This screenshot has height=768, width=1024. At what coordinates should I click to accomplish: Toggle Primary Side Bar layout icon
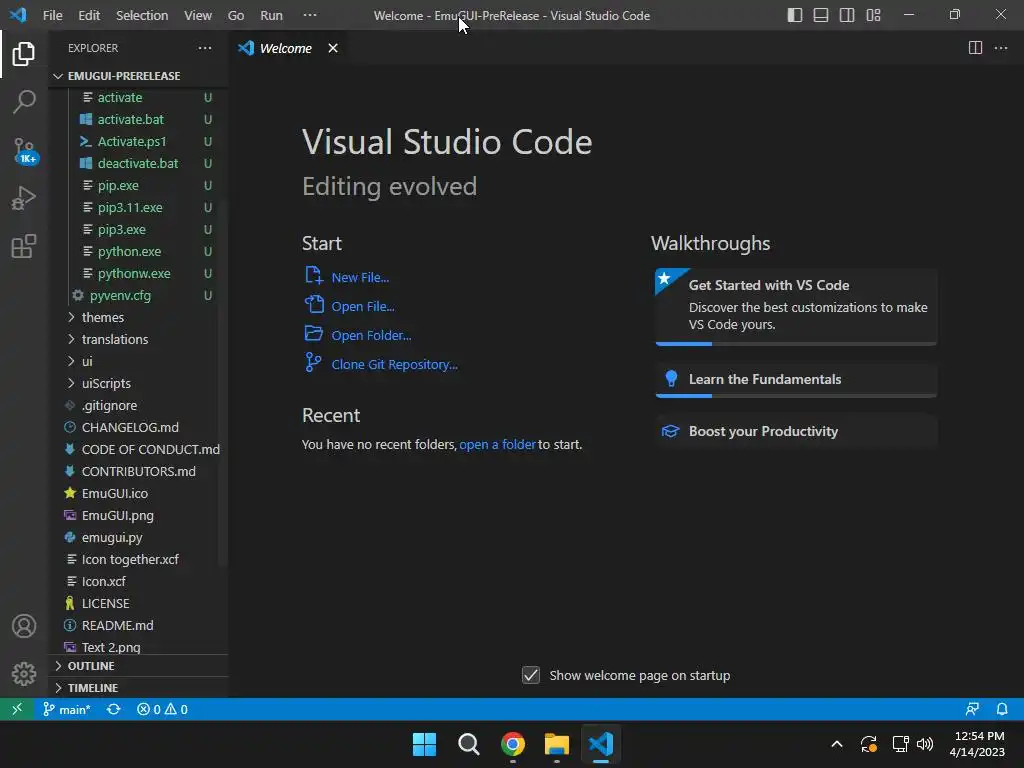pos(795,15)
